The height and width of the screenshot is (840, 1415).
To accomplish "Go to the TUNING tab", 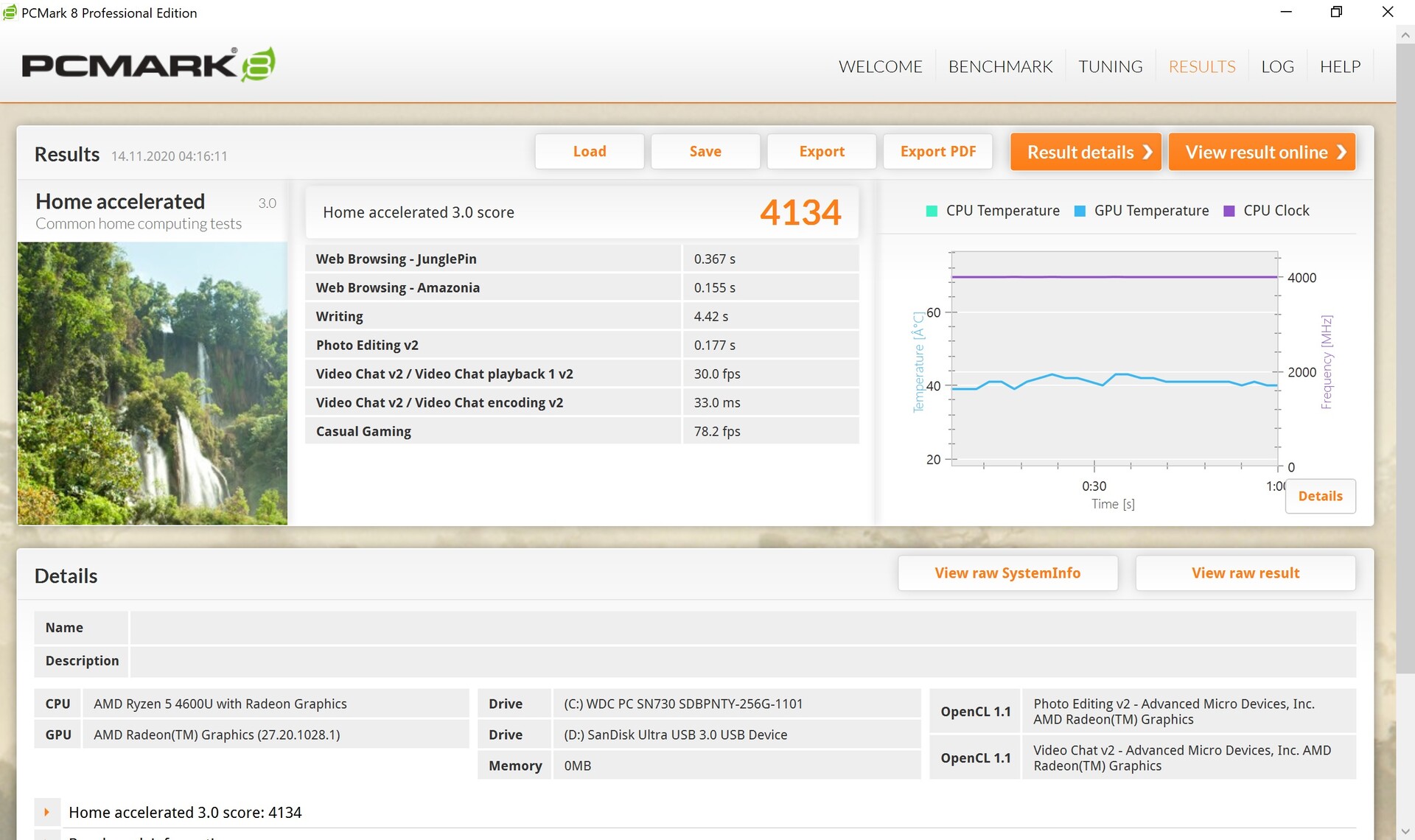I will [1110, 66].
